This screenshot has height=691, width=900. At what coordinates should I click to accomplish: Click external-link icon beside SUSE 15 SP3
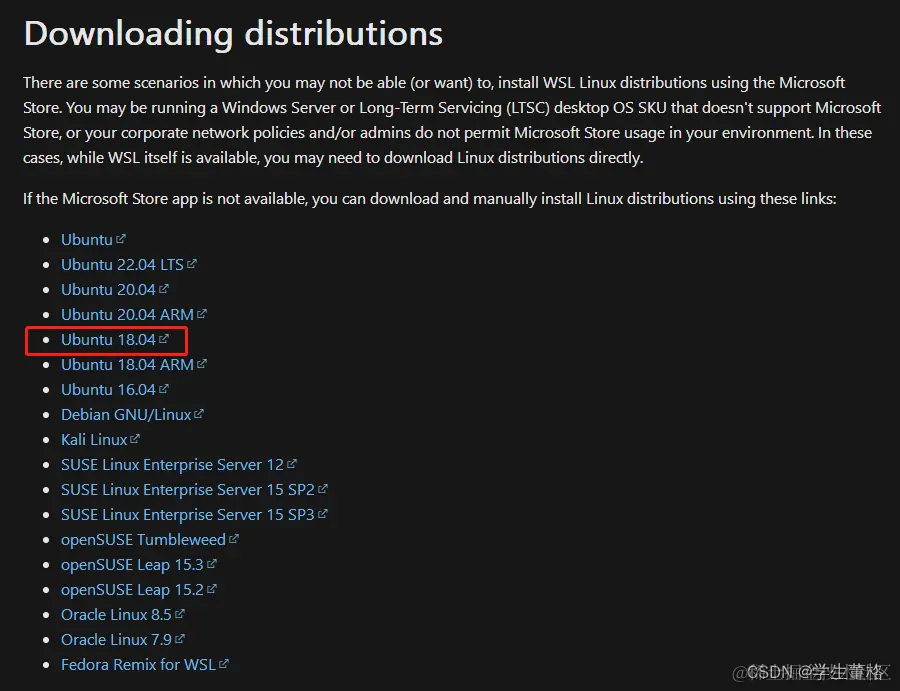click(323, 513)
